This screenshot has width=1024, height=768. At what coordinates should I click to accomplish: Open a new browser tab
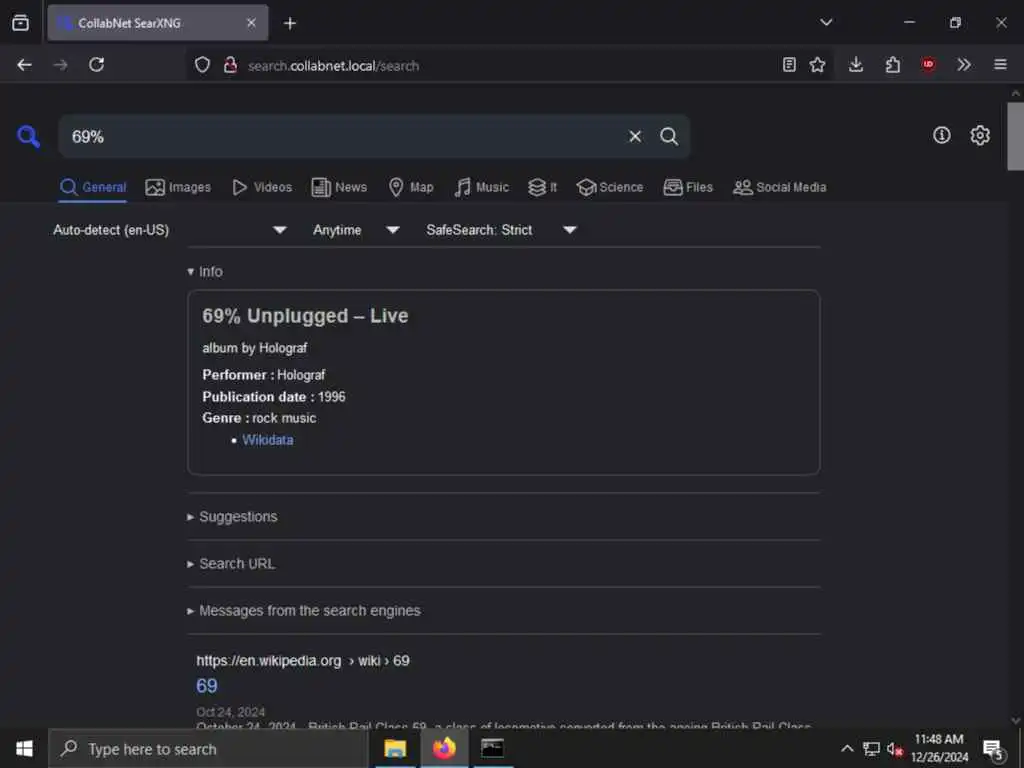coord(290,24)
